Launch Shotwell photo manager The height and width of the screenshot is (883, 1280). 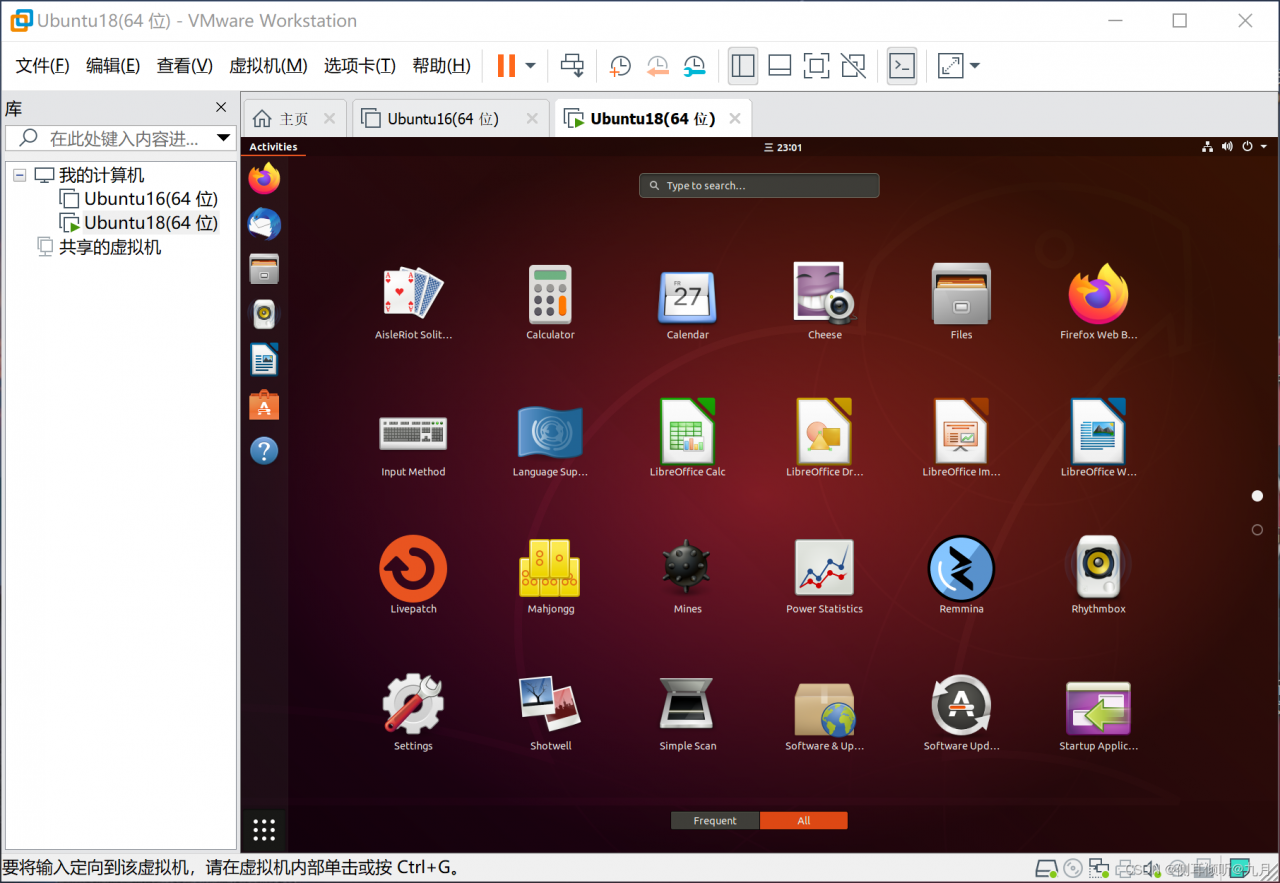click(x=550, y=704)
